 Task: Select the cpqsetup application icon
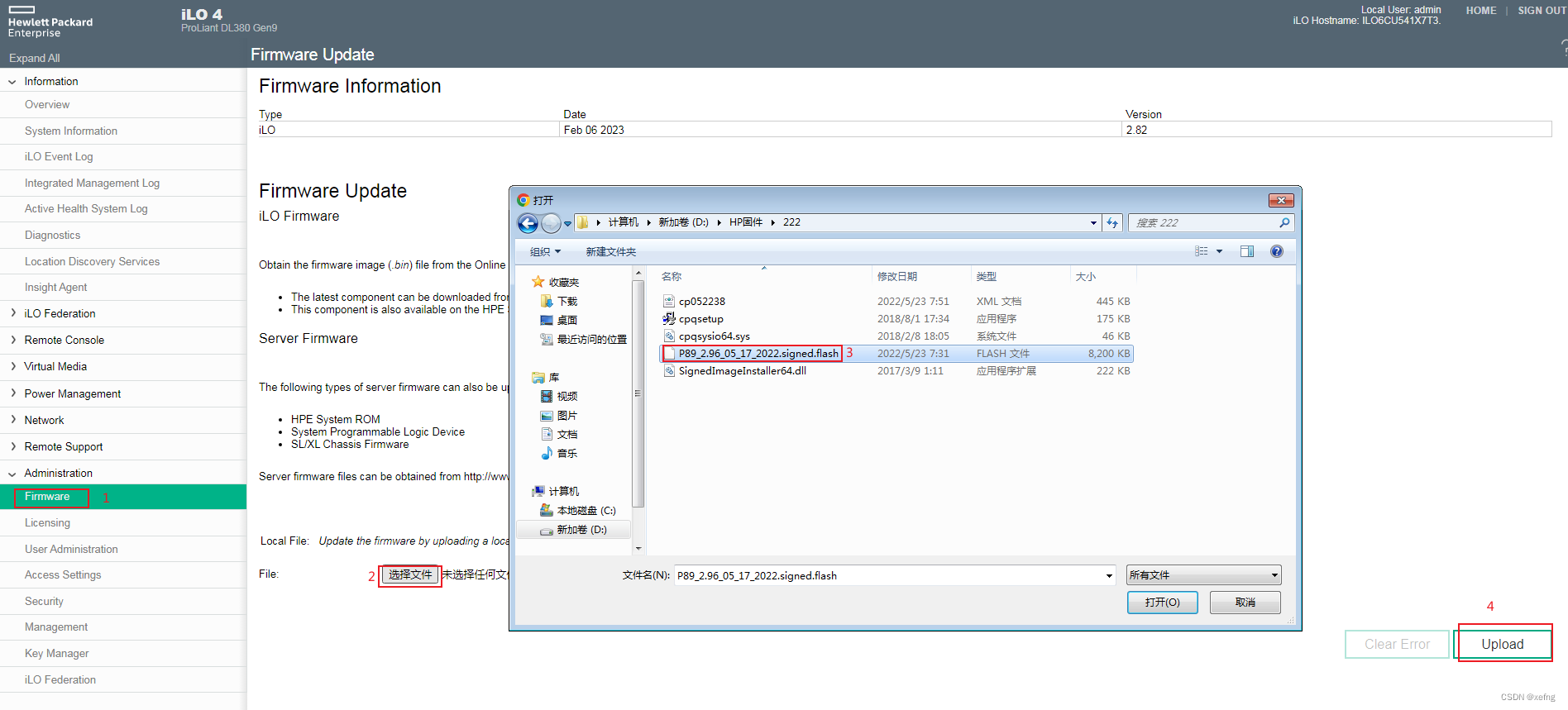tap(669, 318)
